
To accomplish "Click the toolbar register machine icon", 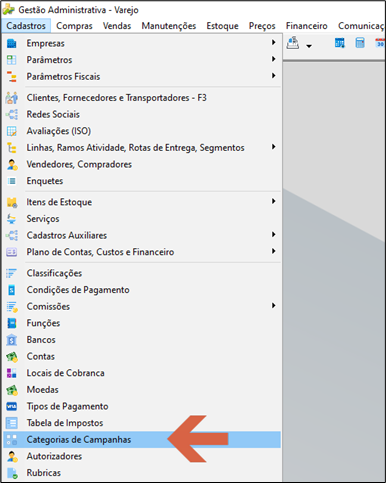I will pyautogui.click(x=293, y=43).
